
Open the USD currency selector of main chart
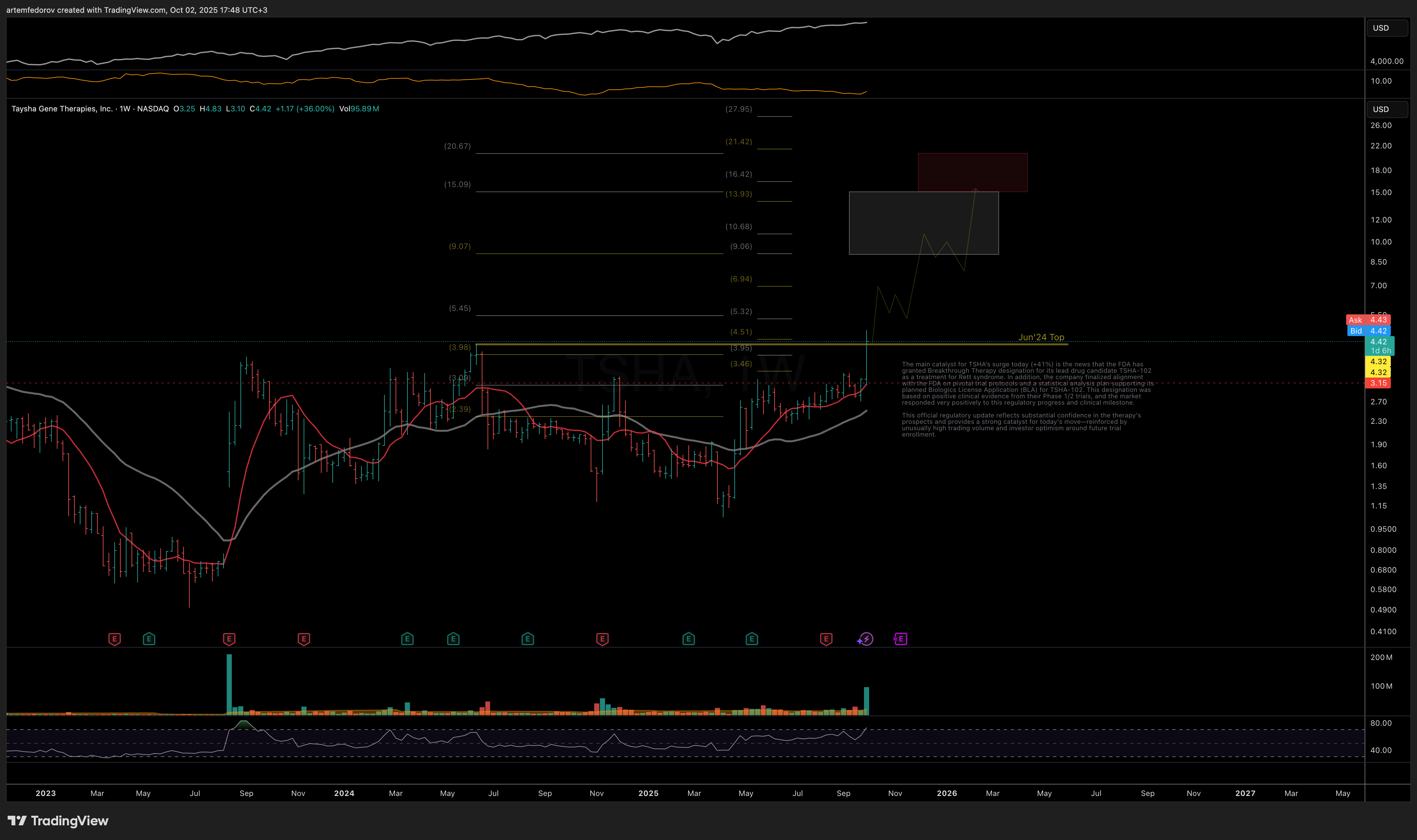click(1387, 109)
